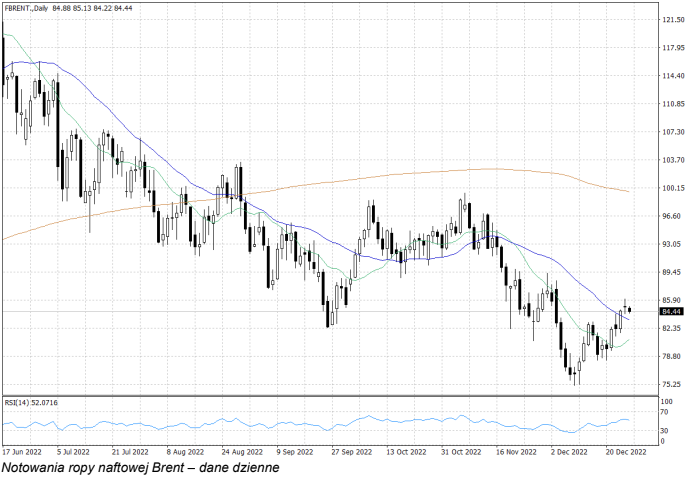Click the blue RSI line in lower panel
Viewport: 689px width, 479px height.
[370, 417]
